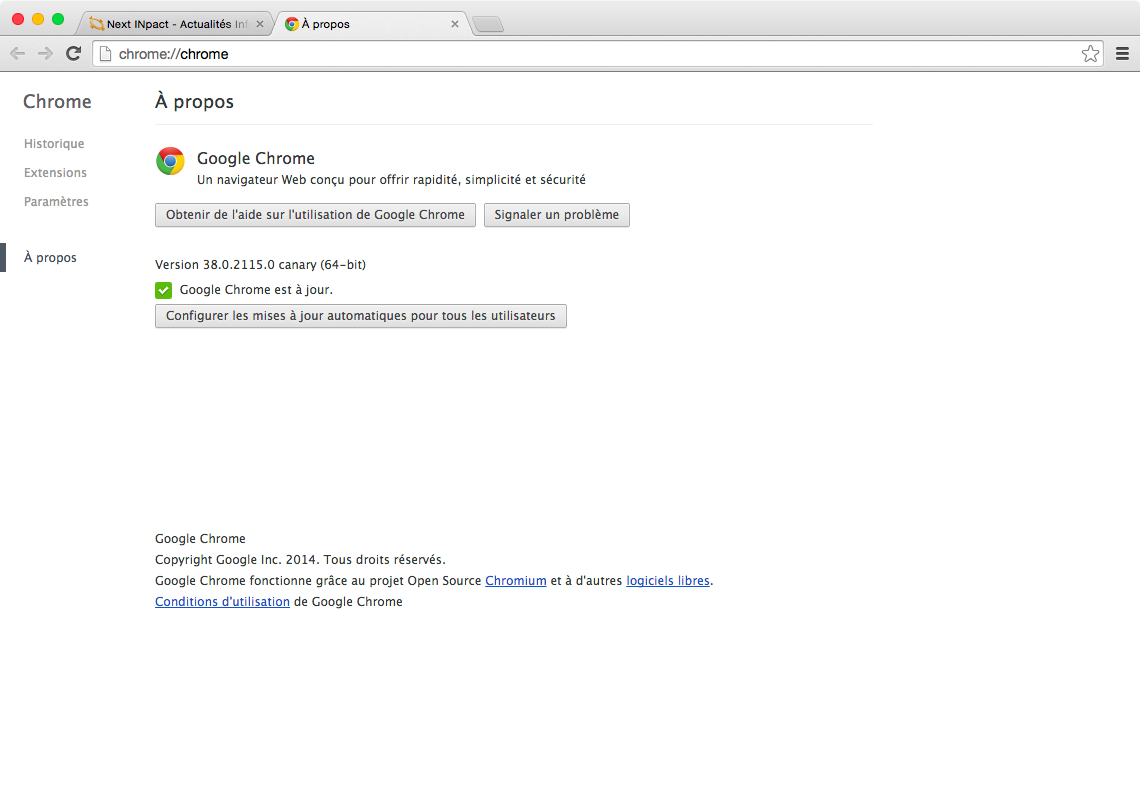
Task: Configure automatic updates for all users
Action: pyautogui.click(x=360, y=316)
